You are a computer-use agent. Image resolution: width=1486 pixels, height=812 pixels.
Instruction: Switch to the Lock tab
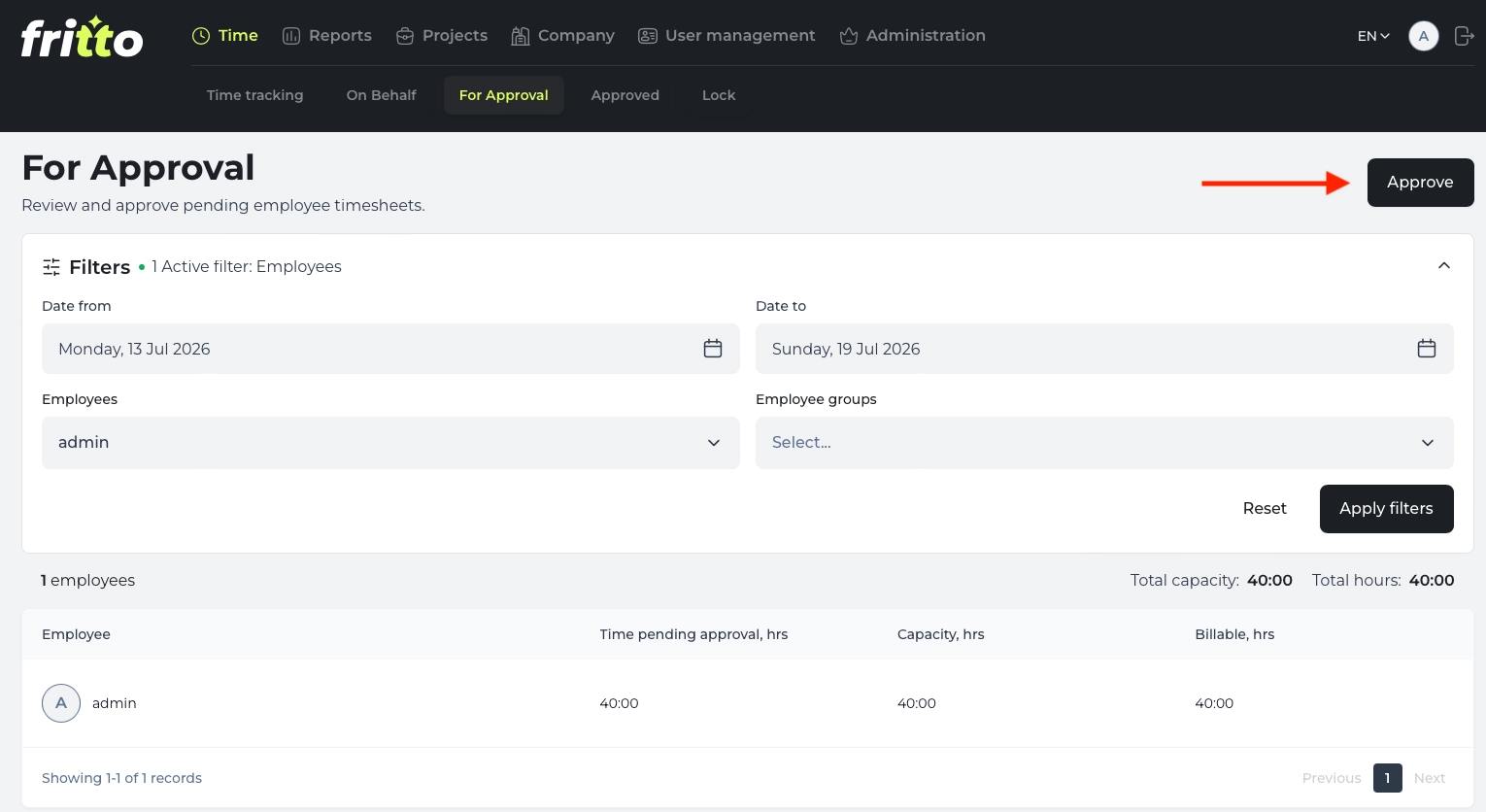[x=719, y=95]
